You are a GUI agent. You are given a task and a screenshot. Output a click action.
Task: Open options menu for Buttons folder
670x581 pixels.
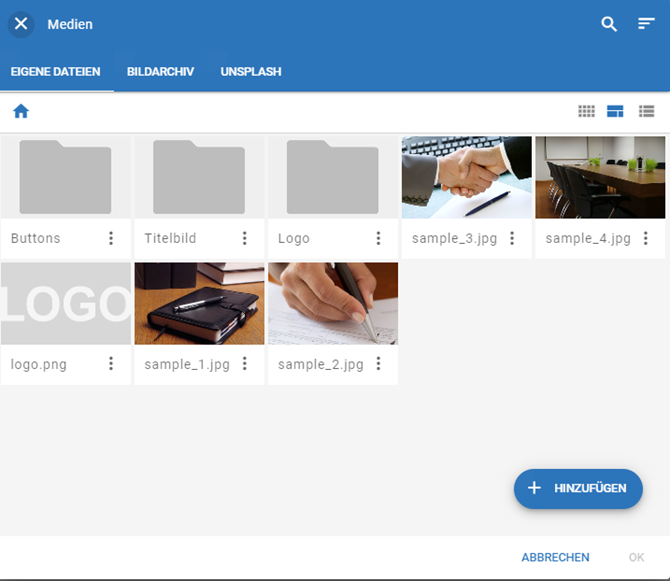(x=111, y=238)
